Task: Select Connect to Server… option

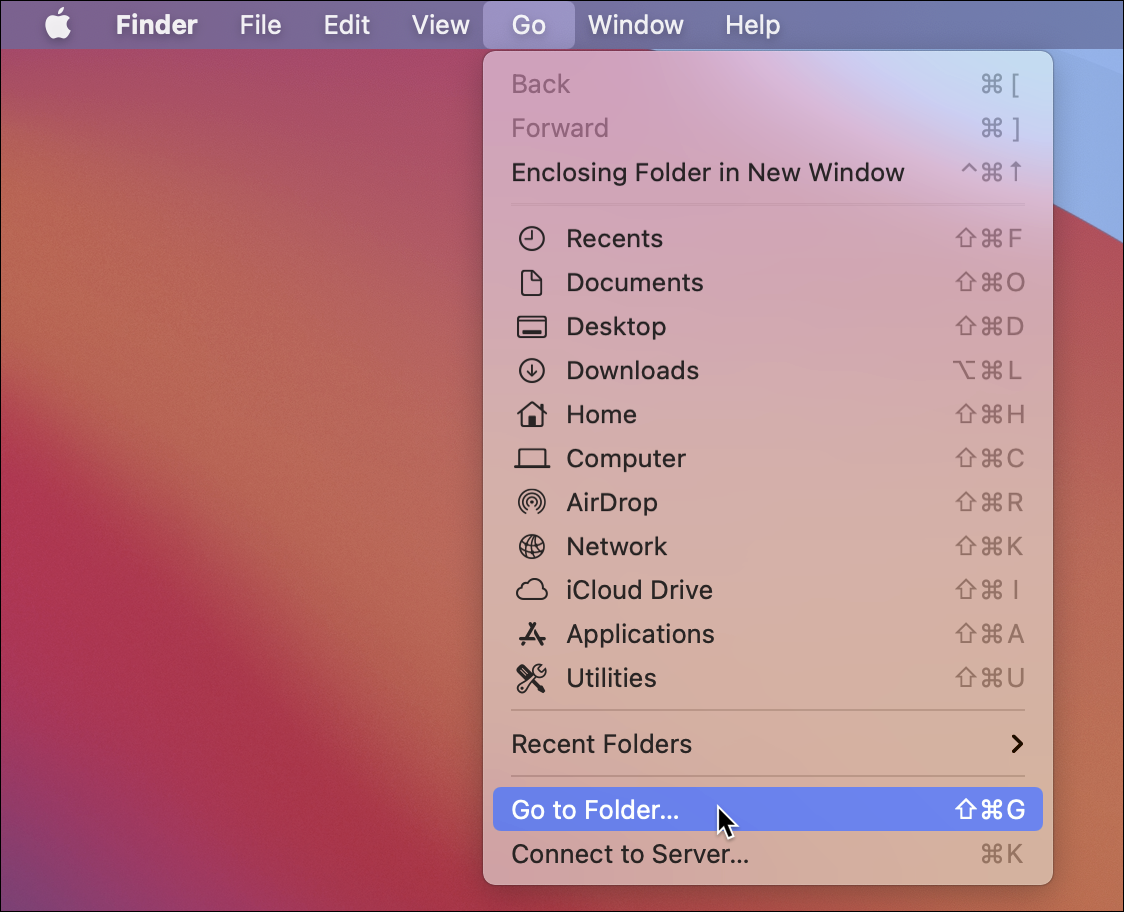Action: [630, 854]
